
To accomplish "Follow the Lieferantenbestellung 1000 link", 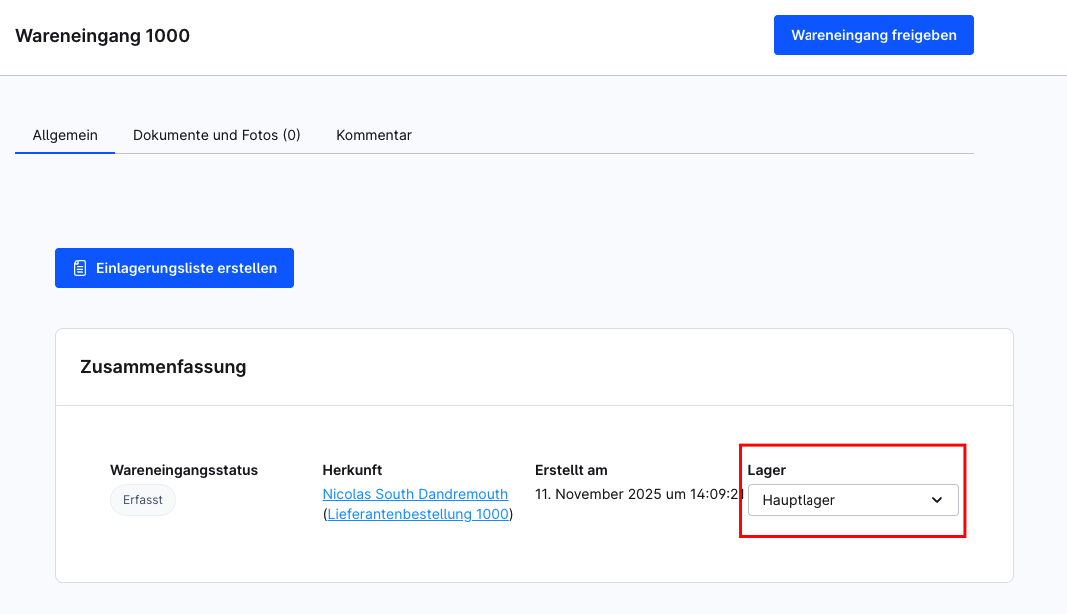I will click(x=418, y=514).
